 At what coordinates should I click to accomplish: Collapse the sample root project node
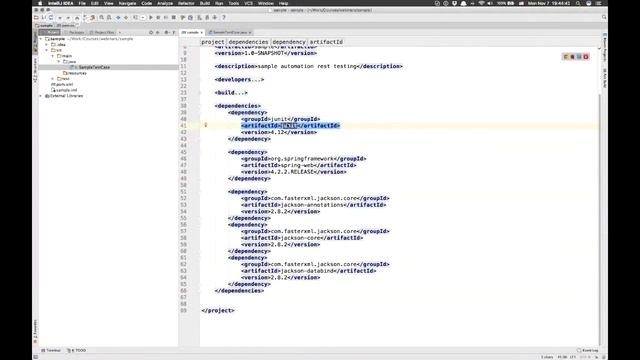(41, 39)
